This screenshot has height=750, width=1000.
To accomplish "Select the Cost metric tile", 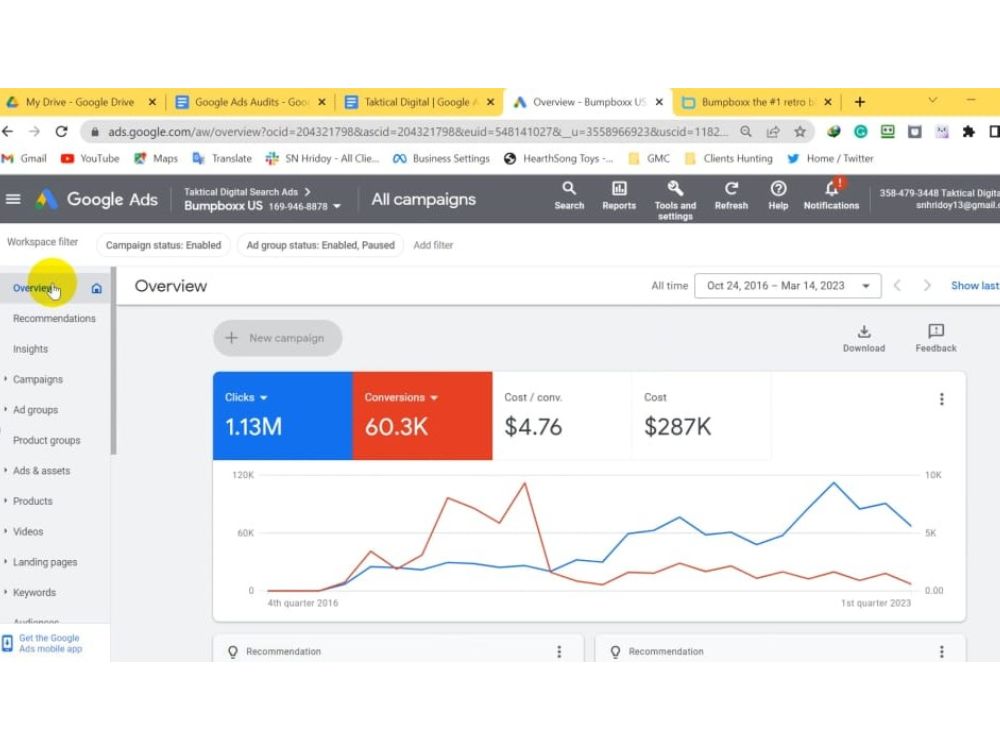I will tap(702, 415).
